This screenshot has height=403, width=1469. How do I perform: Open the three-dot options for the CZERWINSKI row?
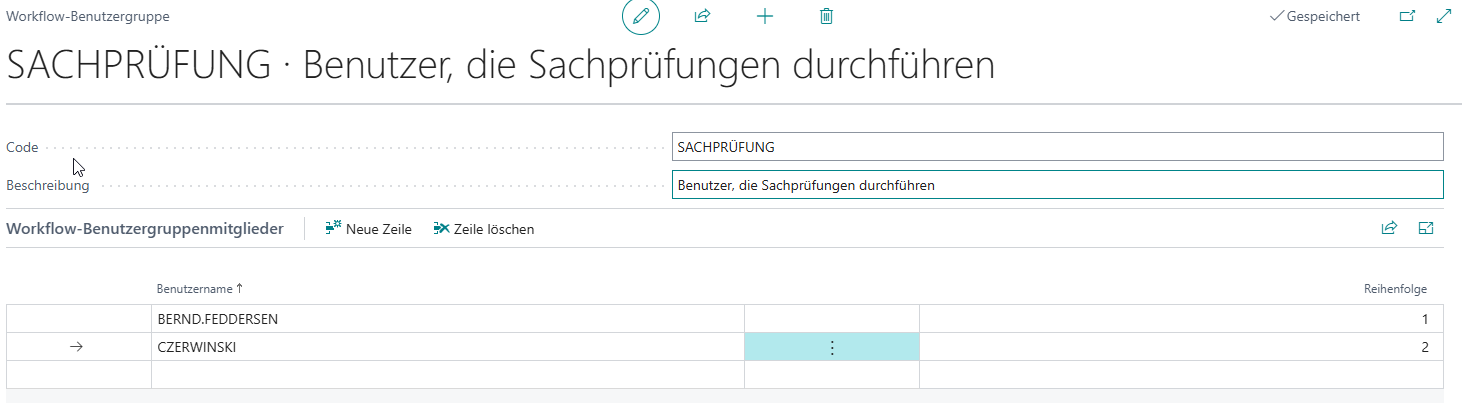[x=831, y=347]
